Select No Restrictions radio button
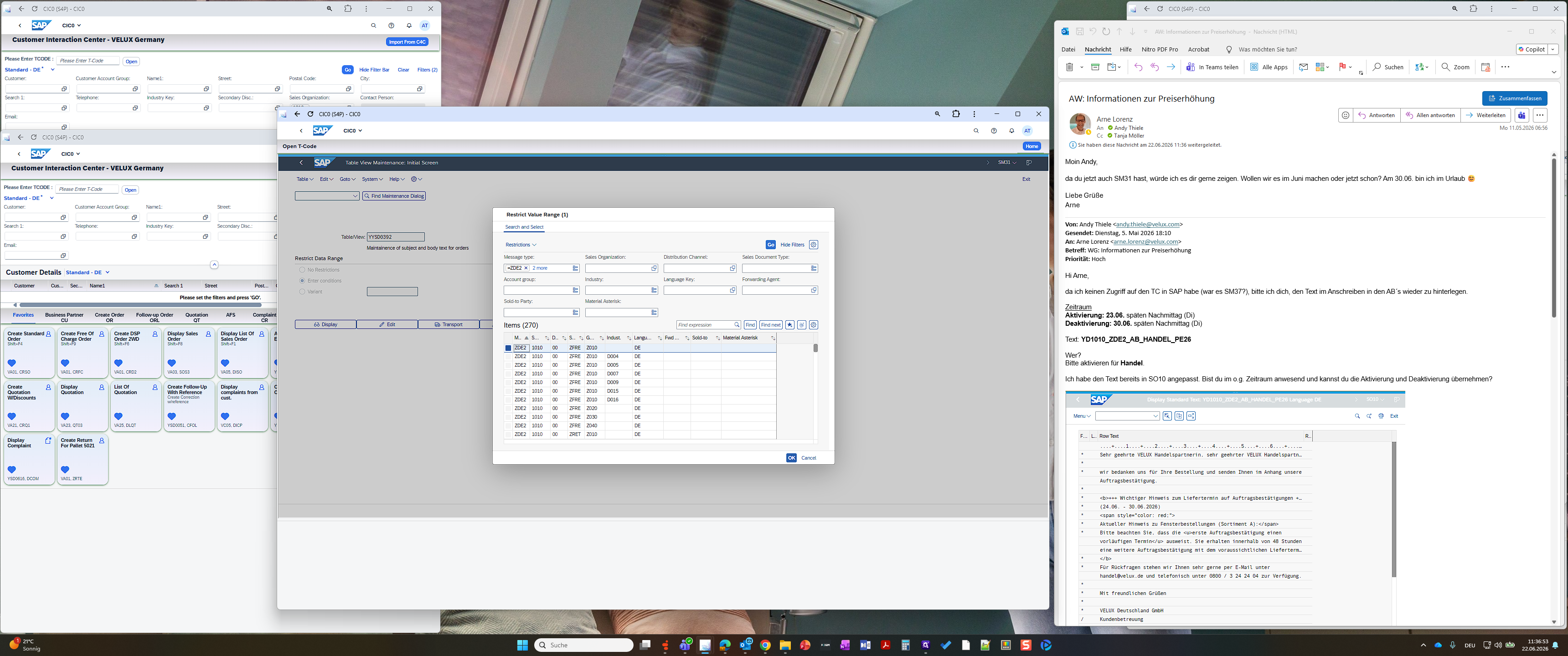Viewport: 1568px width, 656px height. click(302, 270)
